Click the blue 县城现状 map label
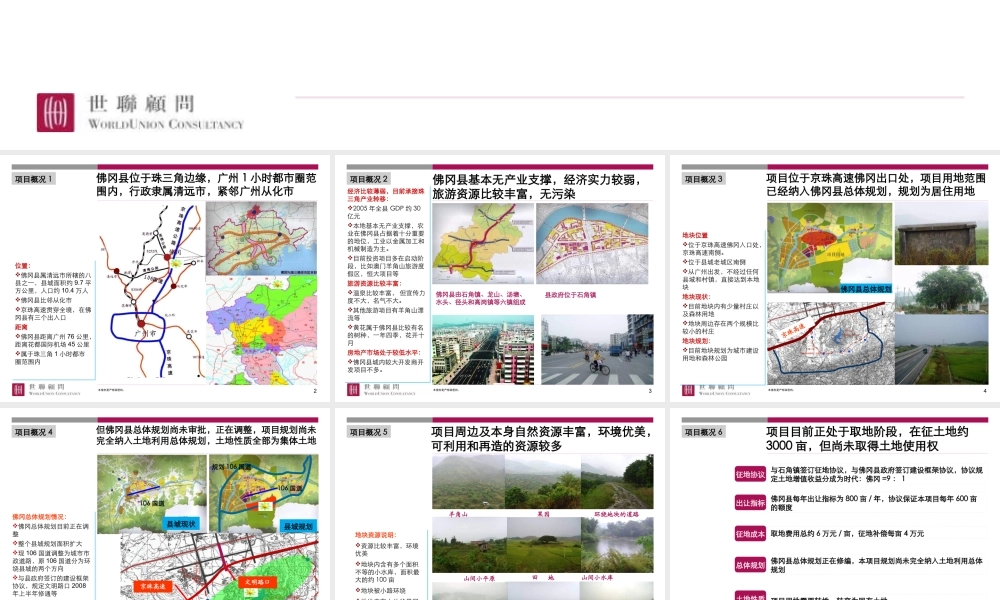1000x600 pixels. pyautogui.click(x=181, y=524)
